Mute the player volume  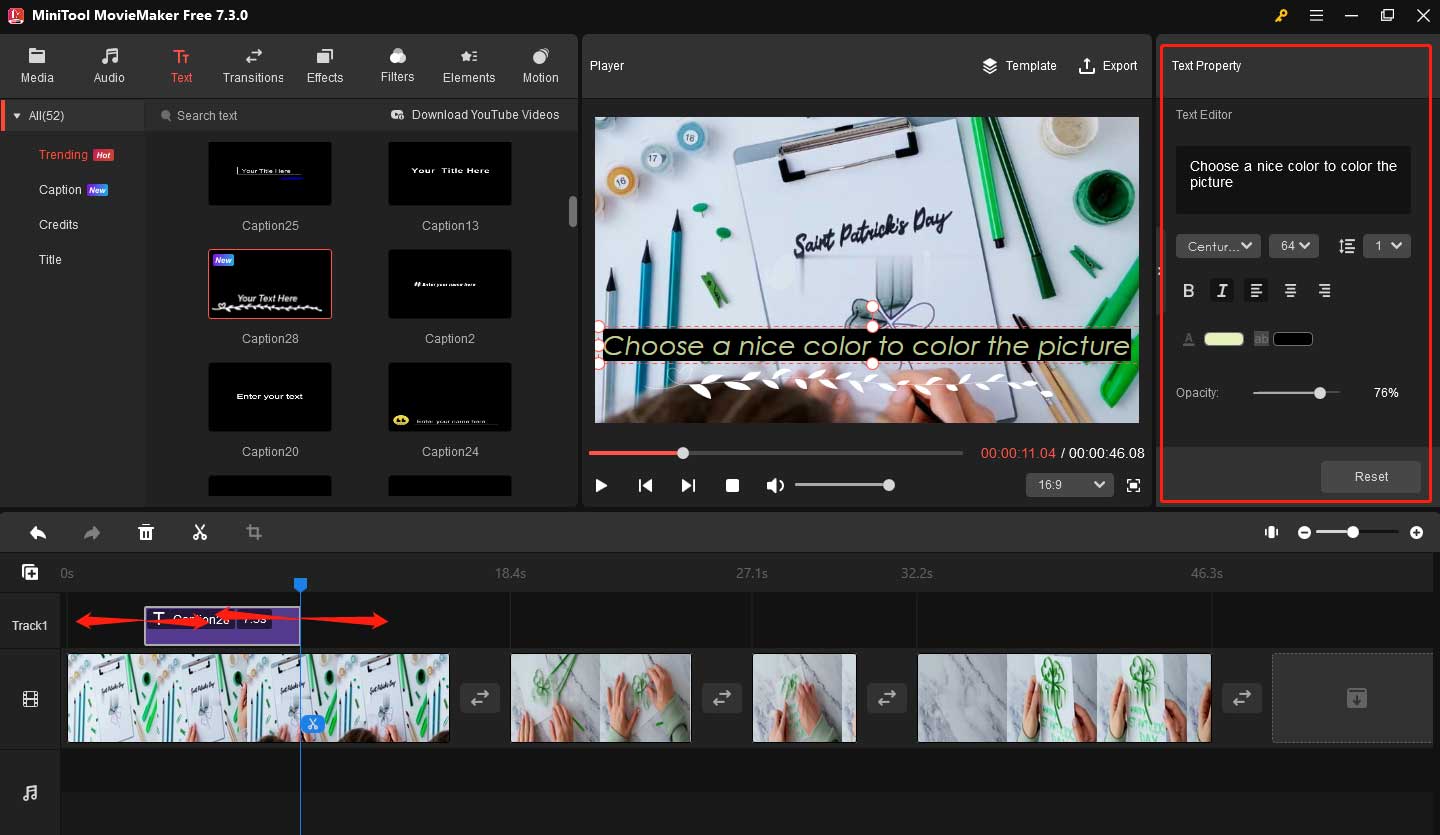point(775,485)
